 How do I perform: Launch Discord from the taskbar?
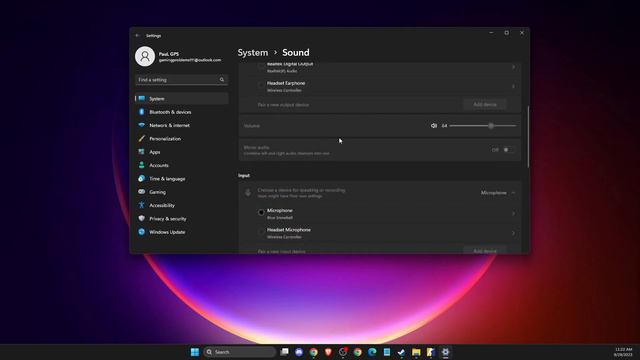299,352
